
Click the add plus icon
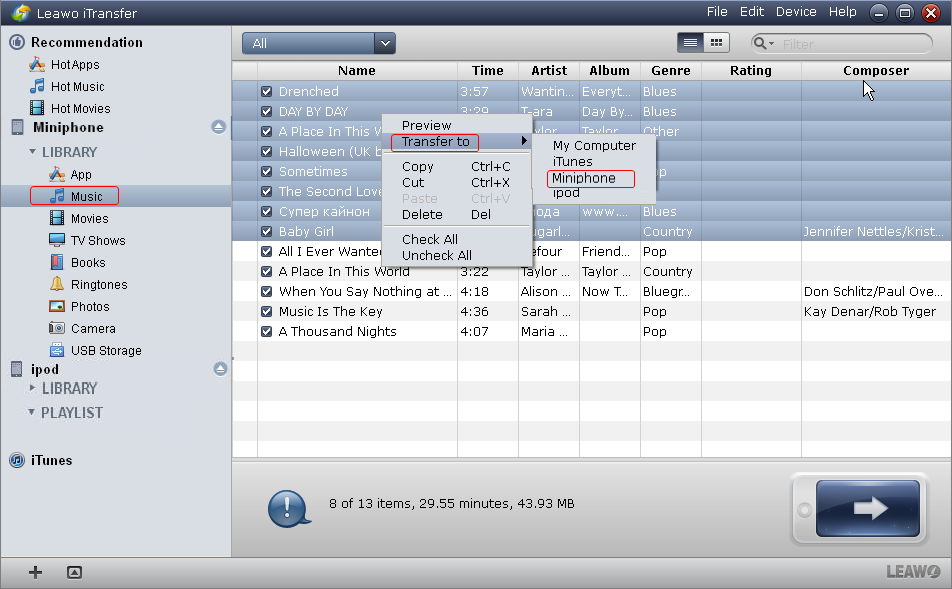click(x=35, y=572)
